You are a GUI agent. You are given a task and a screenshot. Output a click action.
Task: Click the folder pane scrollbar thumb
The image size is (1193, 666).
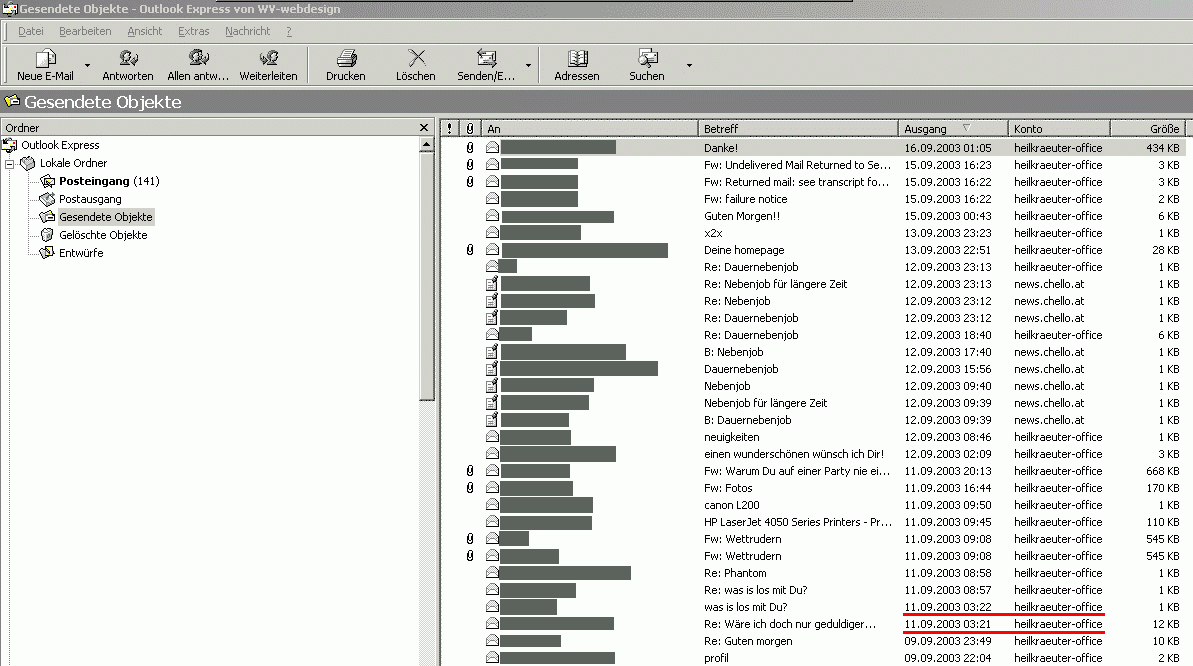point(427,276)
